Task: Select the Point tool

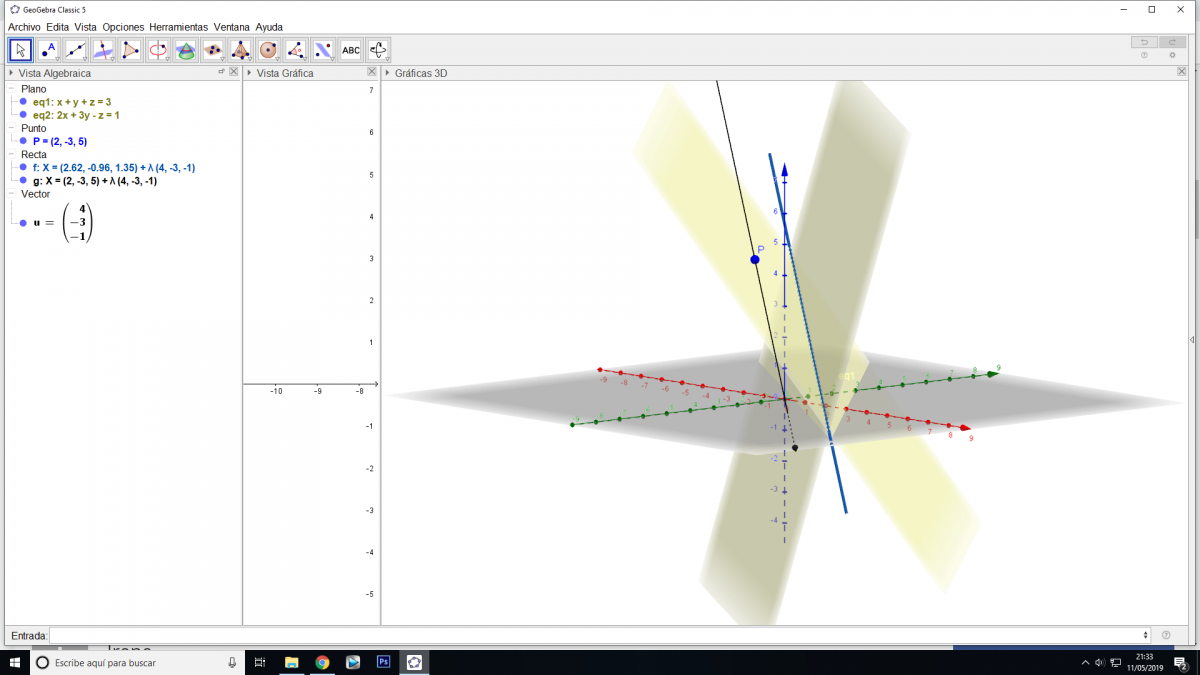Action: click(x=48, y=50)
